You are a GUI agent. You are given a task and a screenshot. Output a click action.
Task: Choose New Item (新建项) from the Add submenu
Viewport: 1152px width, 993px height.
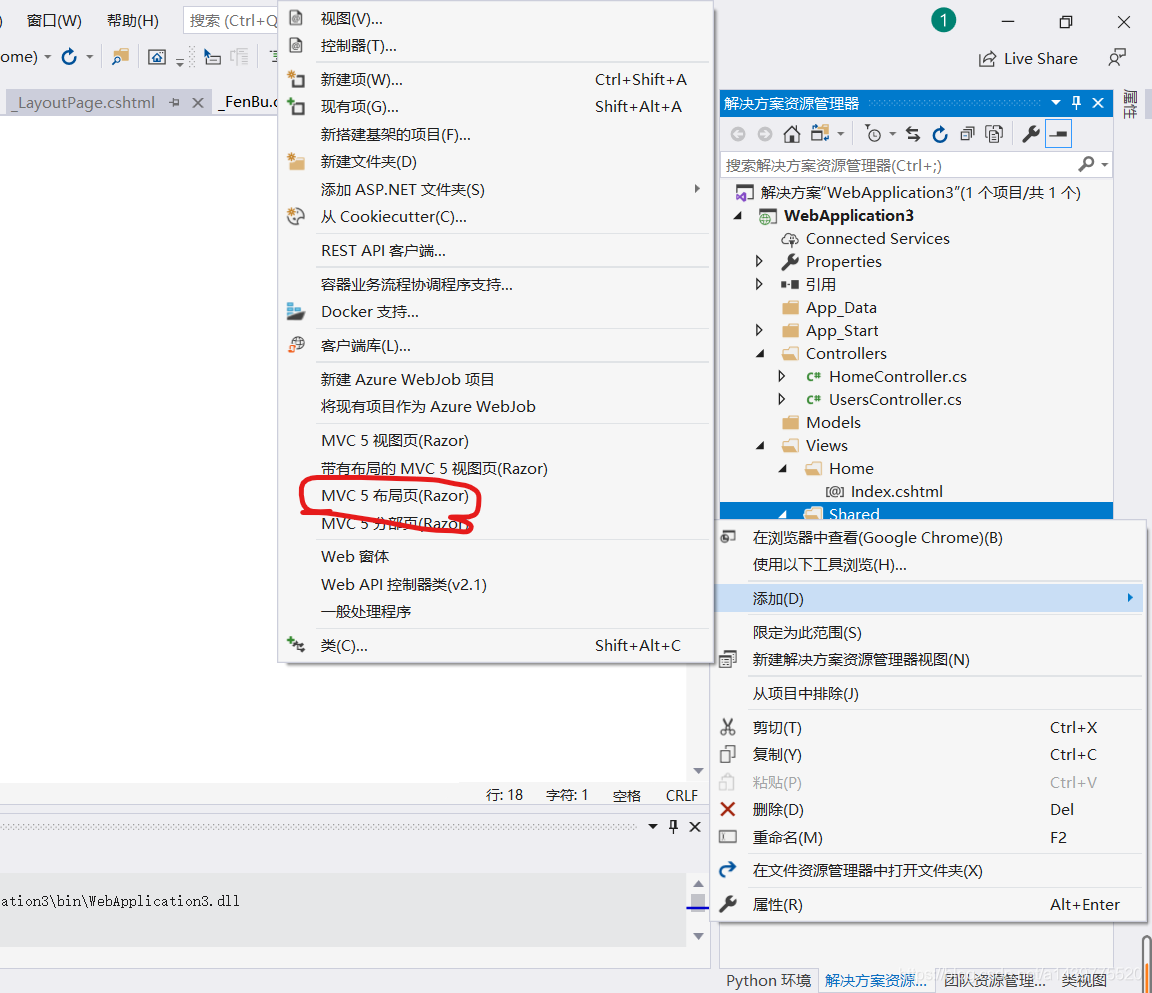[x=496, y=79]
